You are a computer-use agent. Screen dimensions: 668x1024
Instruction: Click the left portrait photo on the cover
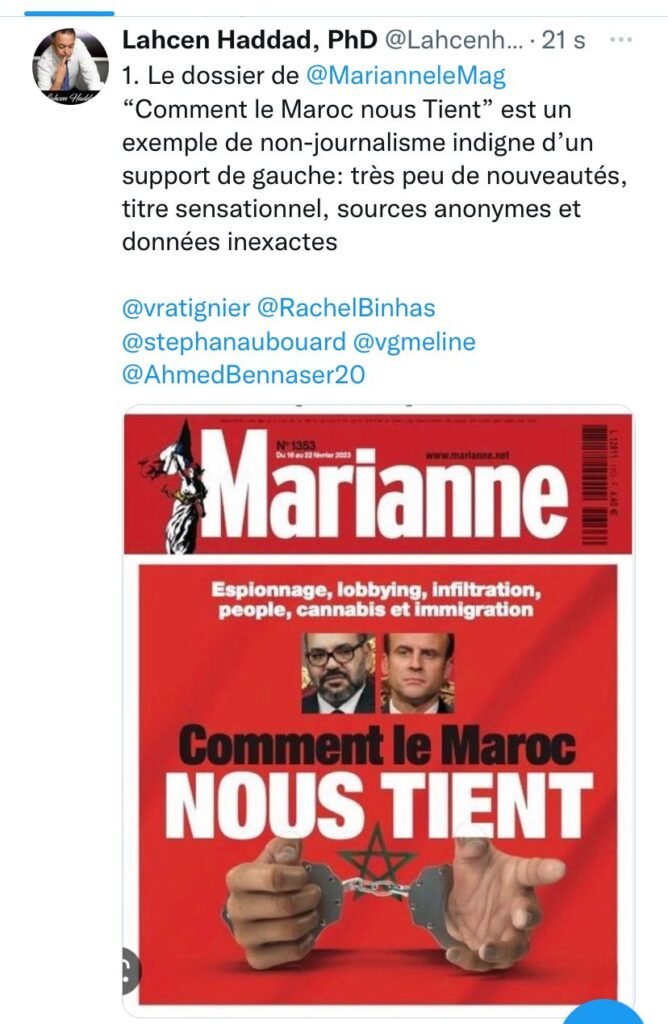pos(338,672)
